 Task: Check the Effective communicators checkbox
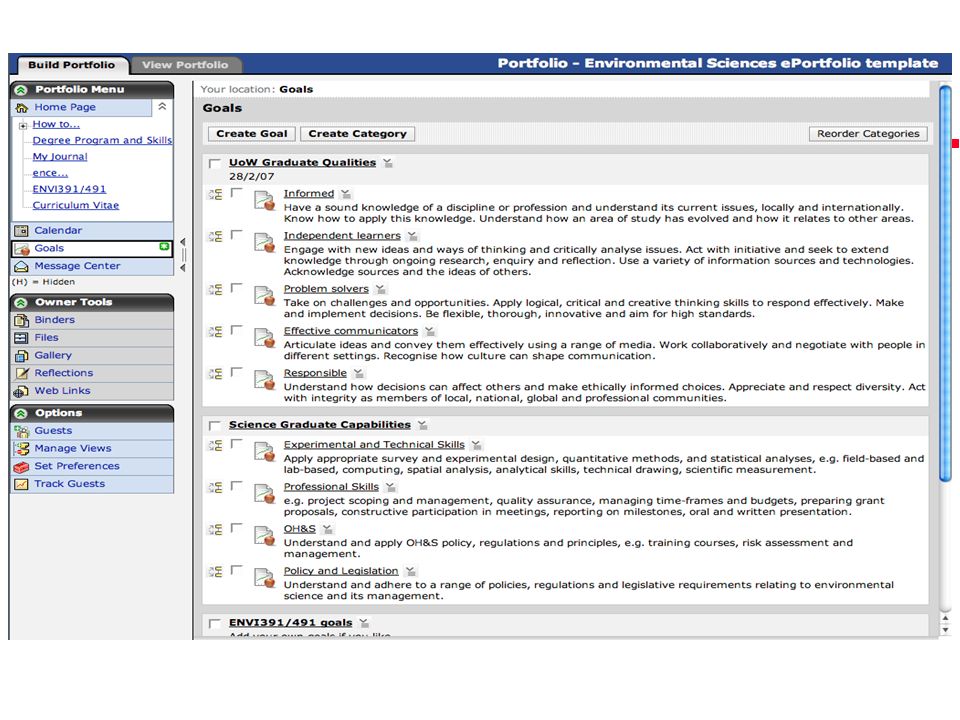coord(236,330)
